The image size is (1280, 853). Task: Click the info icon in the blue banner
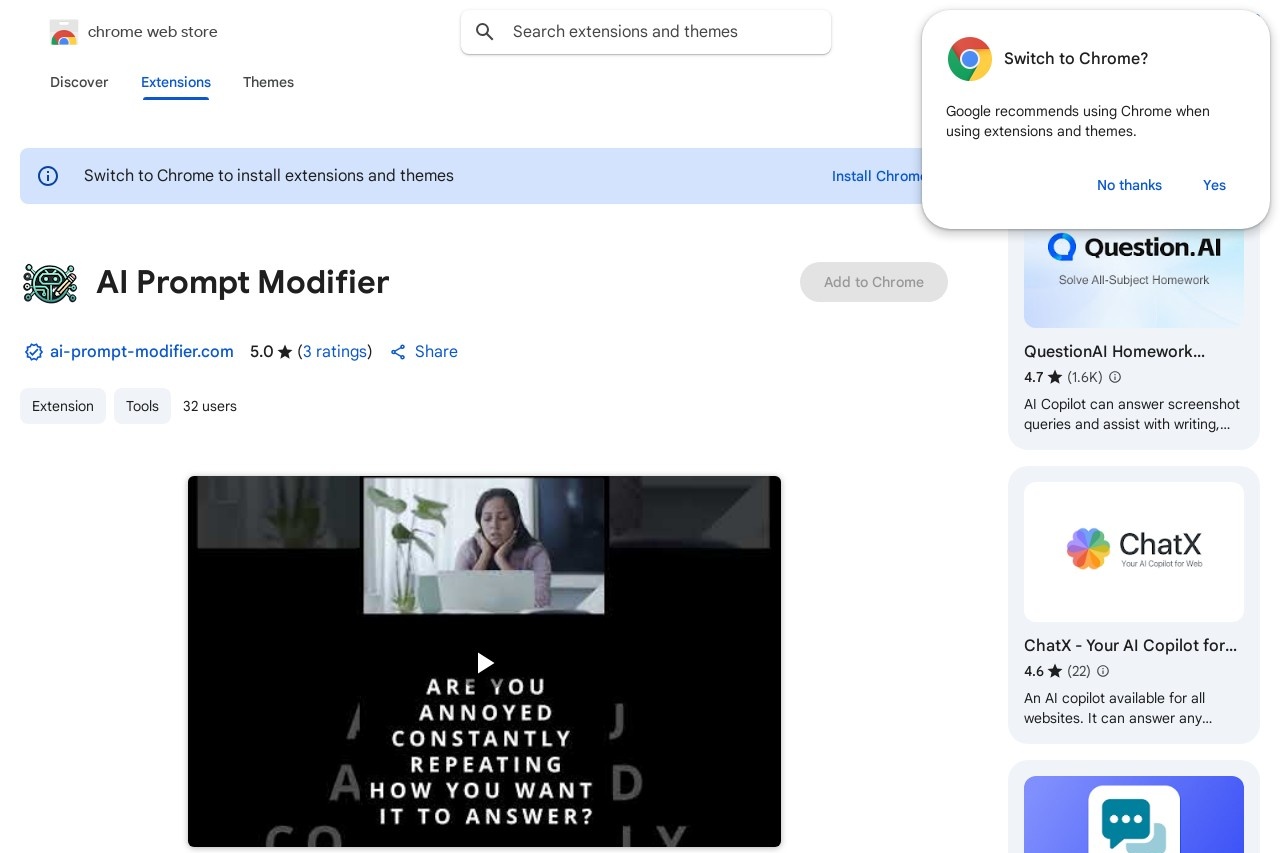[x=48, y=176]
